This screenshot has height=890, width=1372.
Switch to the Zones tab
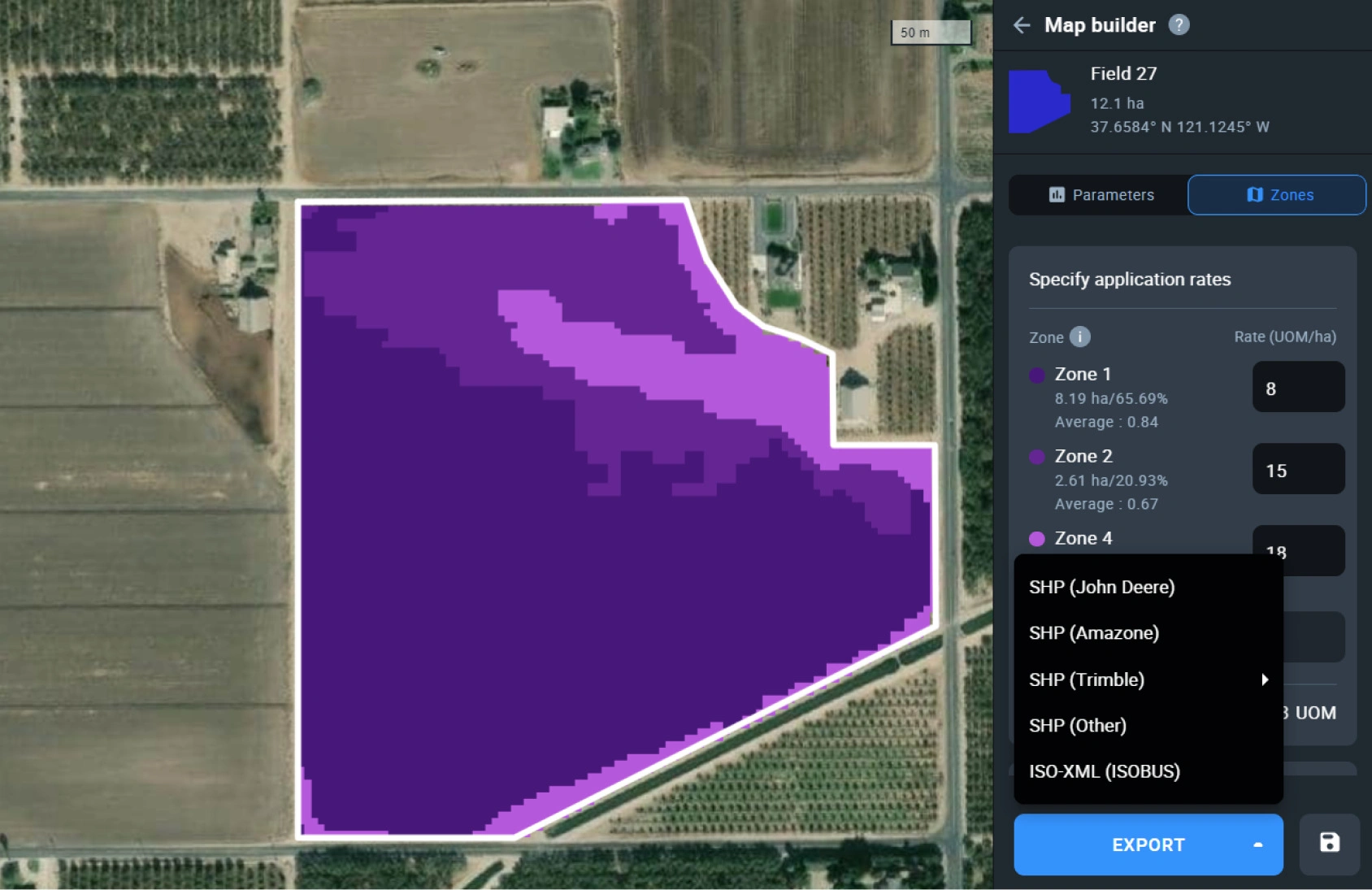(1276, 195)
